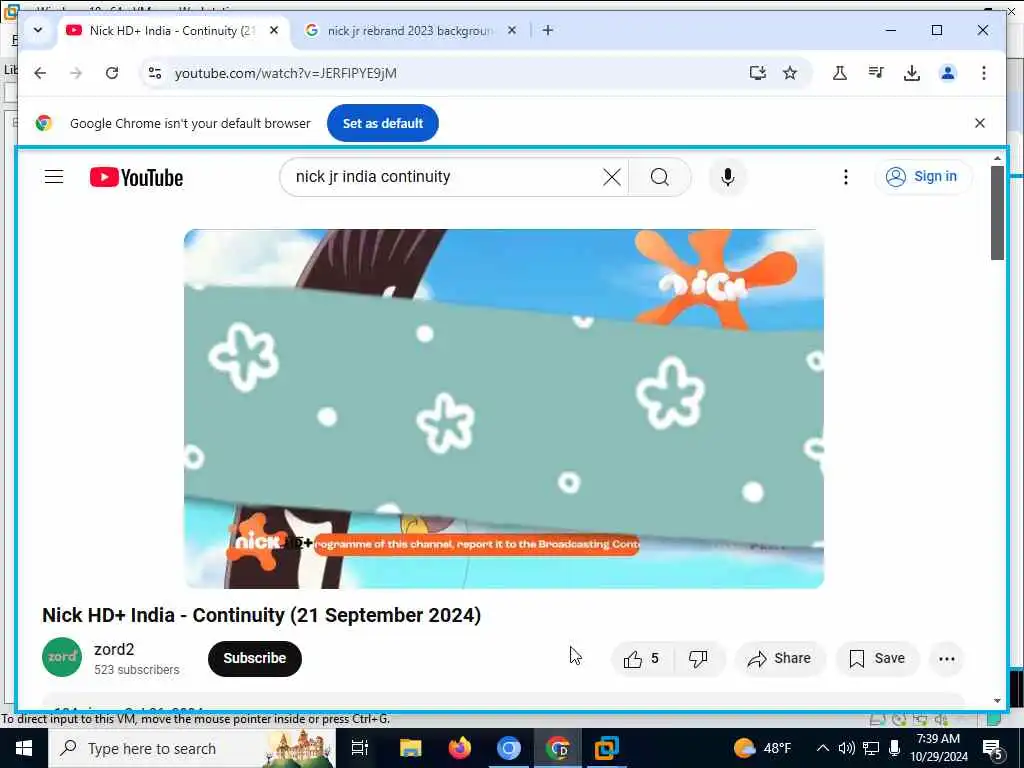The height and width of the screenshot is (768, 1024).
Task: Open File Explorer from the taskbar
Action: point(410,748)
